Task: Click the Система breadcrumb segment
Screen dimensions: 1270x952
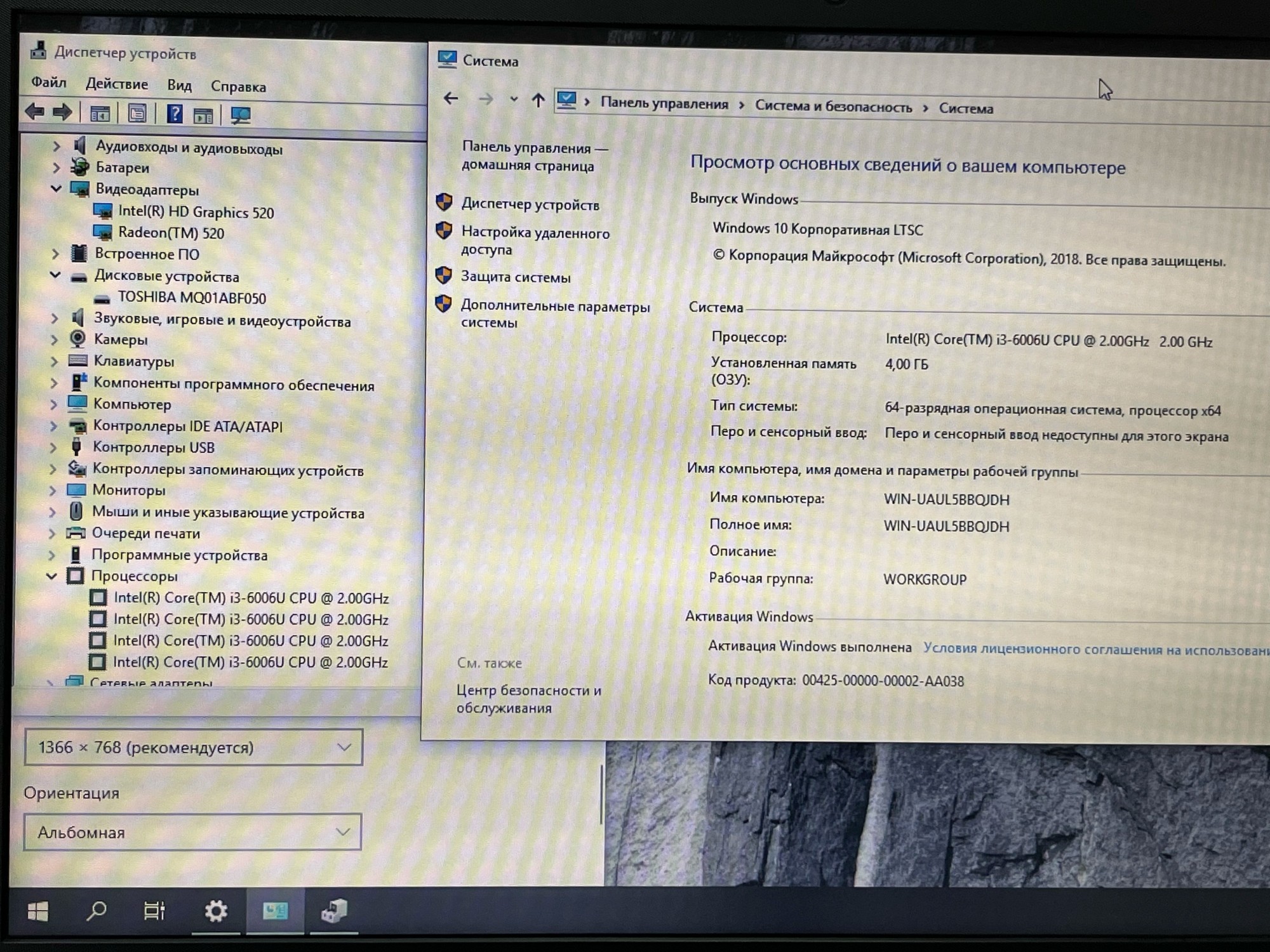Action: click(966, 109)
